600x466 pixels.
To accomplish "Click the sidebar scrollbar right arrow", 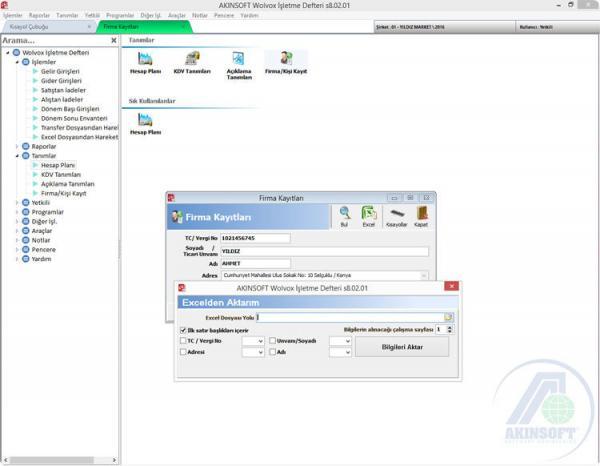I will [114, 460].
